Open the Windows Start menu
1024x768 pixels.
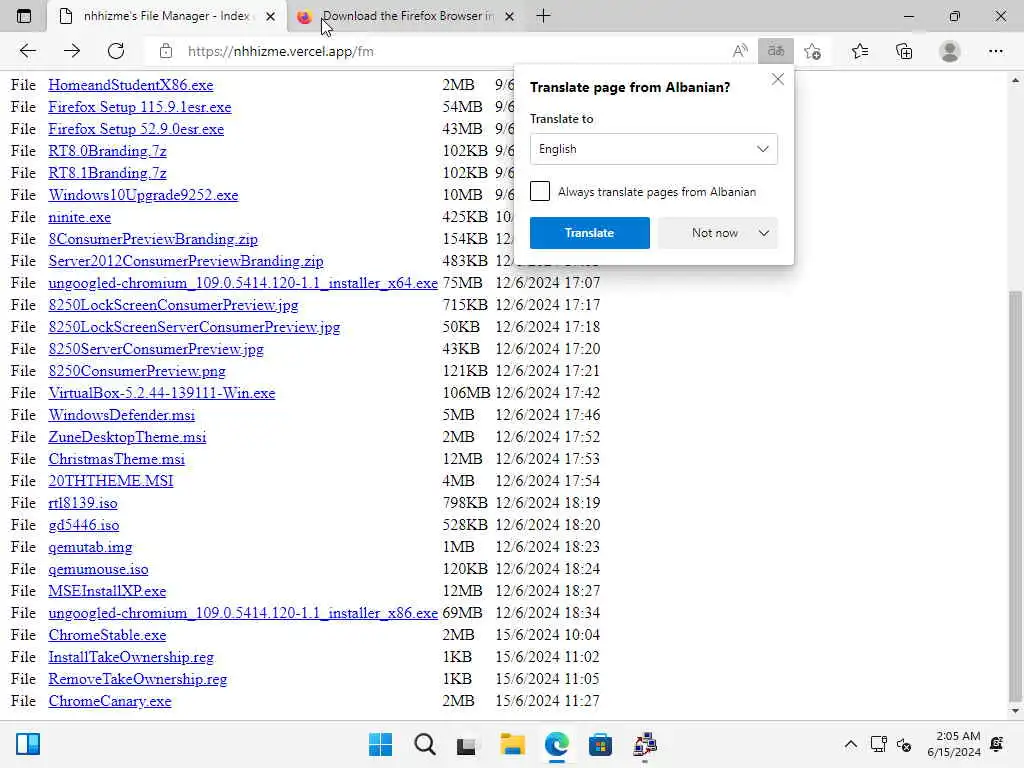381,744
